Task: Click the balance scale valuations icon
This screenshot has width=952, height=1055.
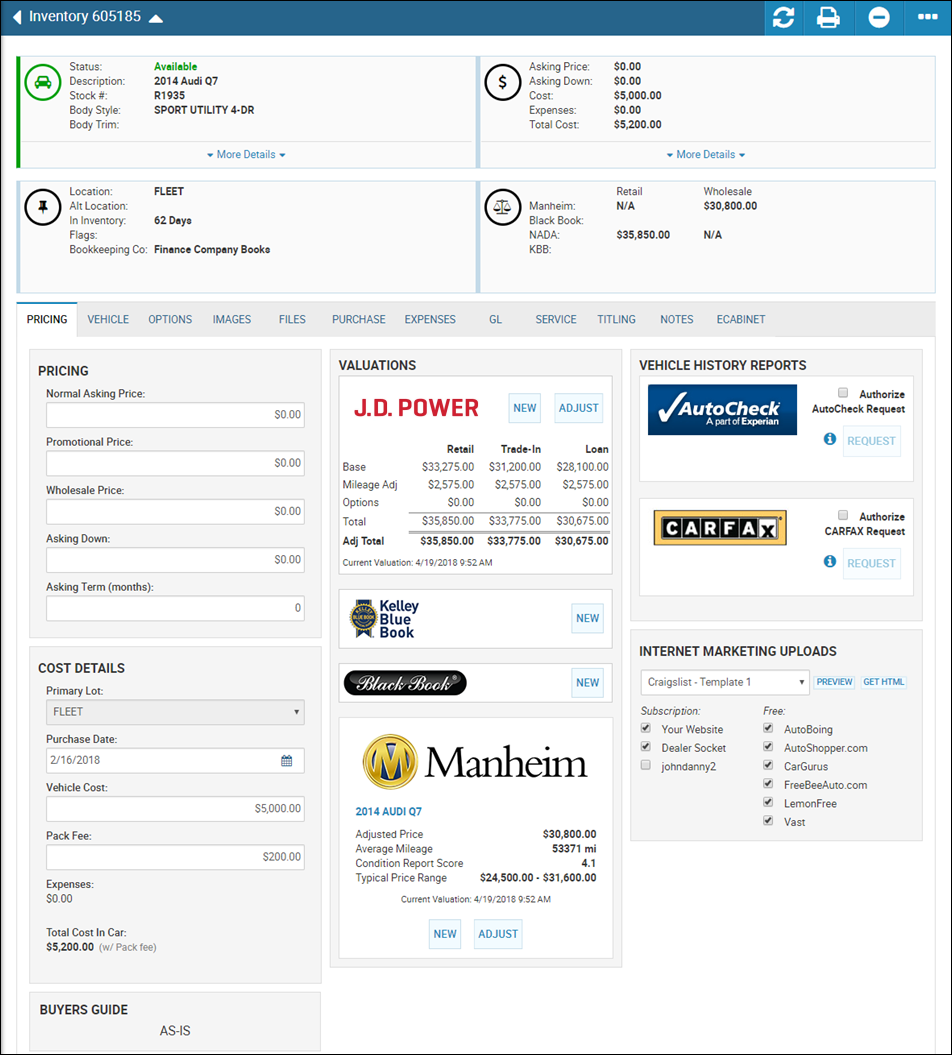Action: (503, 207)
